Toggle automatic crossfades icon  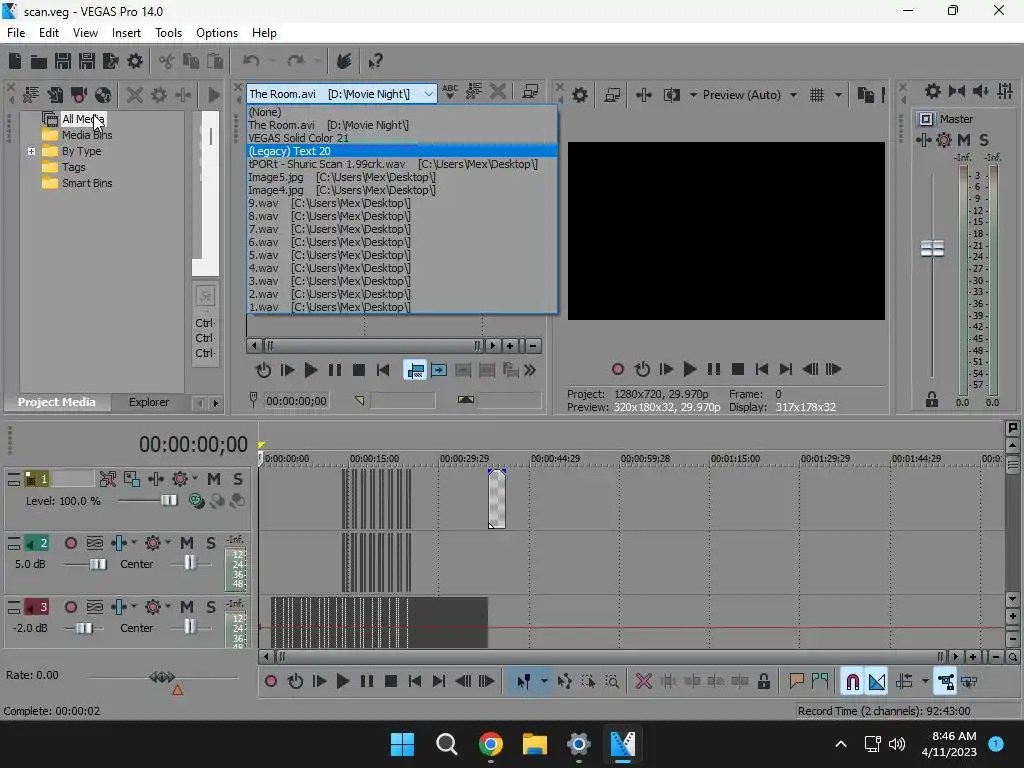point(876,682)
